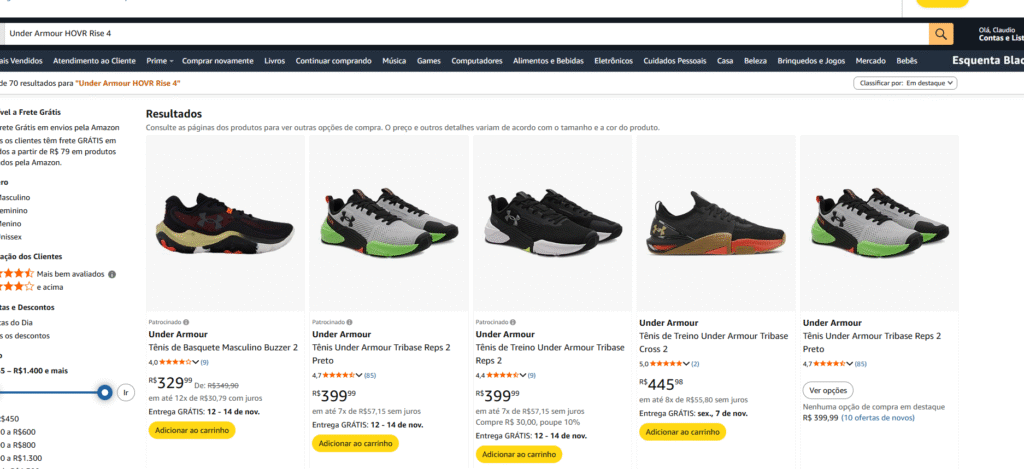Open the Classificar por sort dropdown
This screenshot has width=1024, height=469.
906,83
